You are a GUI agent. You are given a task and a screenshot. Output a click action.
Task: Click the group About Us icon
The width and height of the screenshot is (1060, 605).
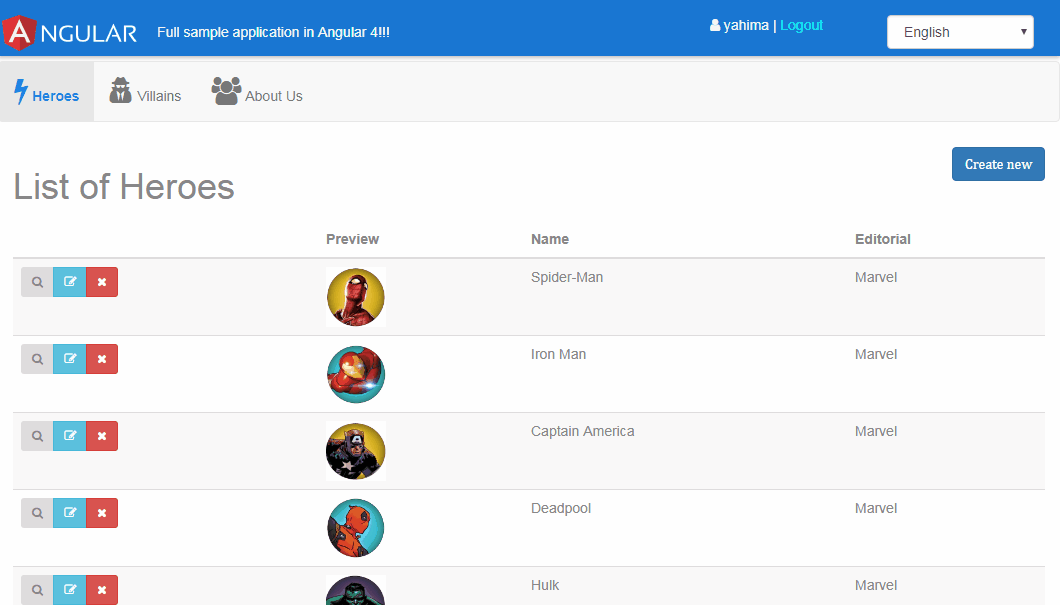point(226,91)
